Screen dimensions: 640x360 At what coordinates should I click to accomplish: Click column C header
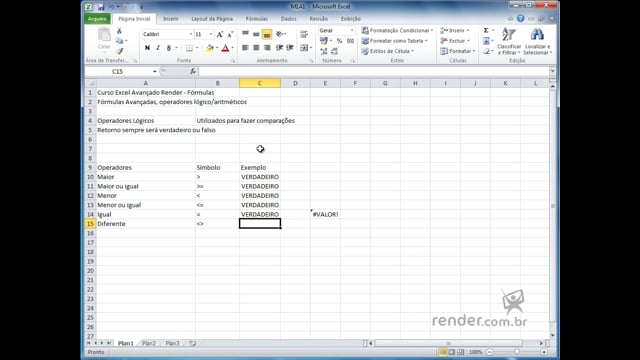click(x=260, y=83)
